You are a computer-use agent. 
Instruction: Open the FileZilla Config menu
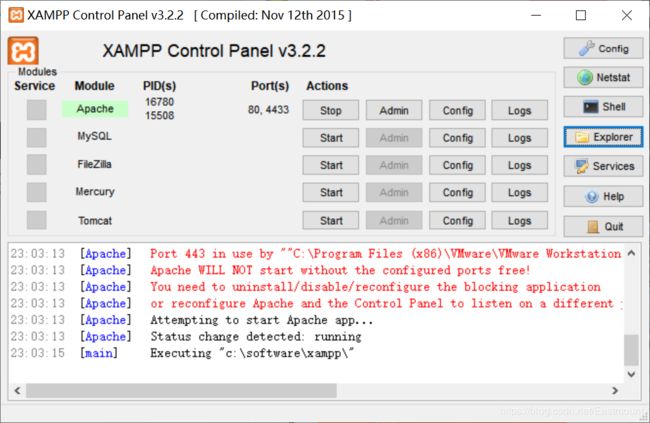click(x=457, y=165)
